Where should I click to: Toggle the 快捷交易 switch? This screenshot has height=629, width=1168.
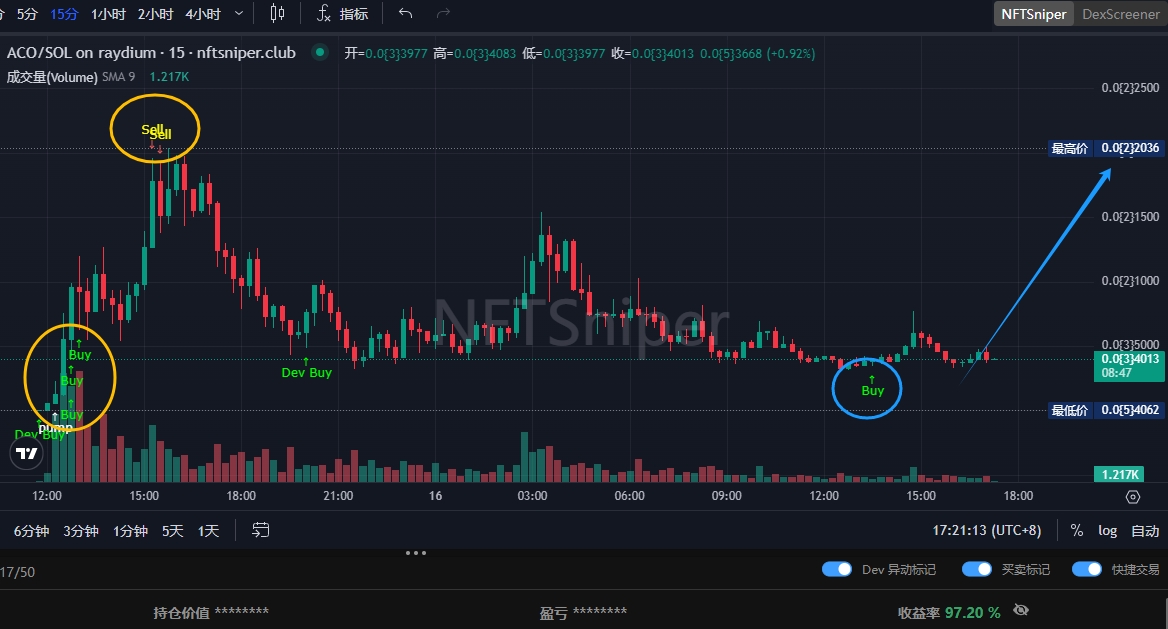[x=1087, y=569]
